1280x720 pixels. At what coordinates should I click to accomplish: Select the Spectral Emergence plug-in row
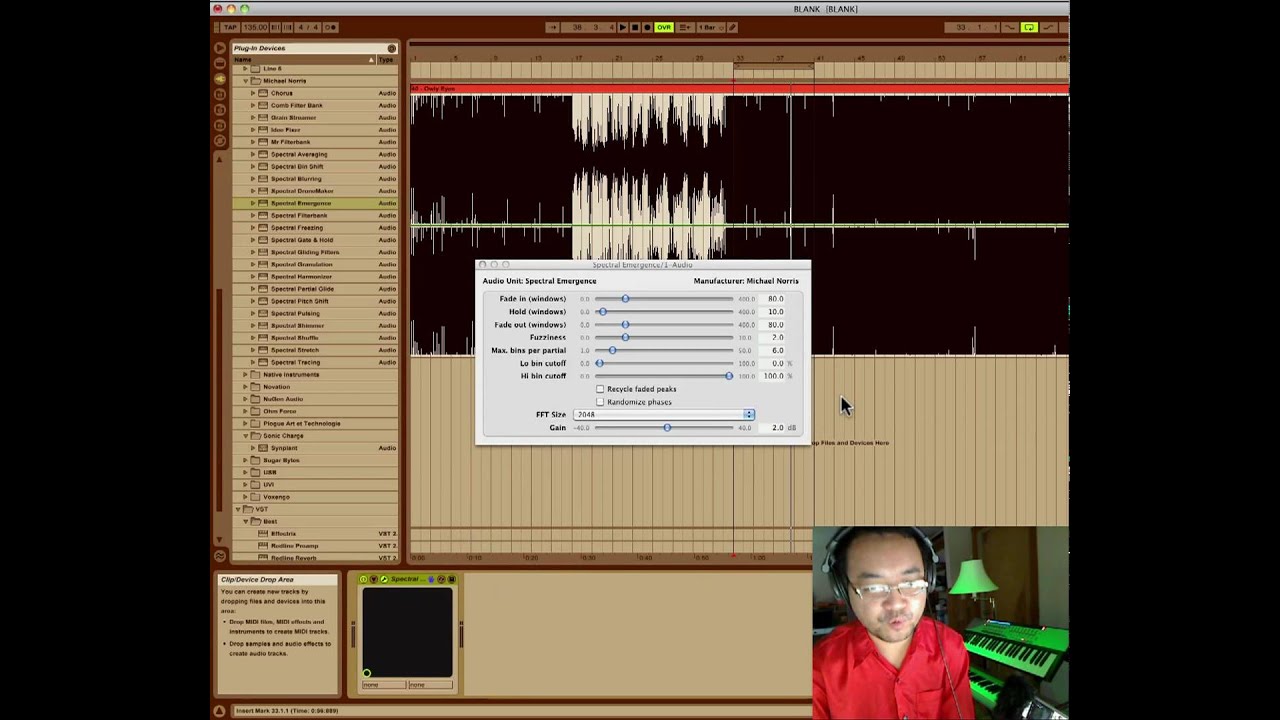(x=316, y=203)
